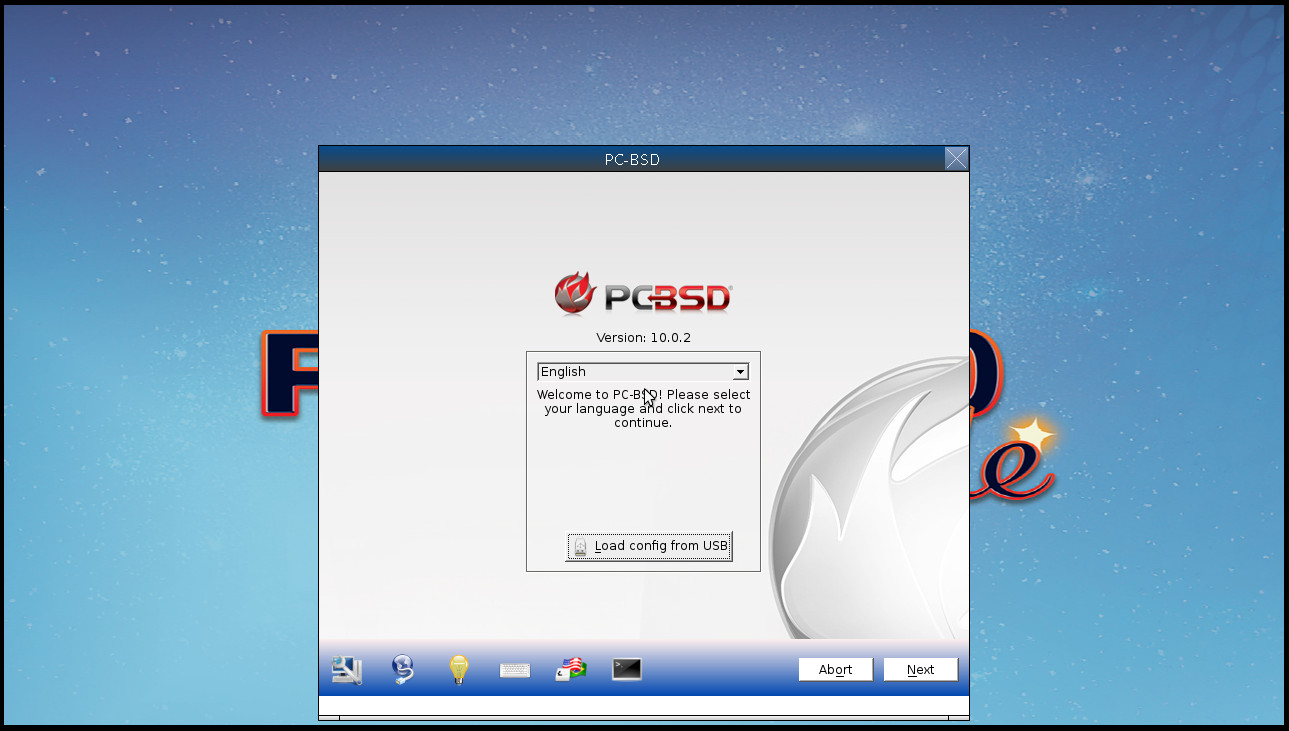The image size is (1289, 731).
Task: Click the dropdown arrow beside English
Action: tap(740, 371)
